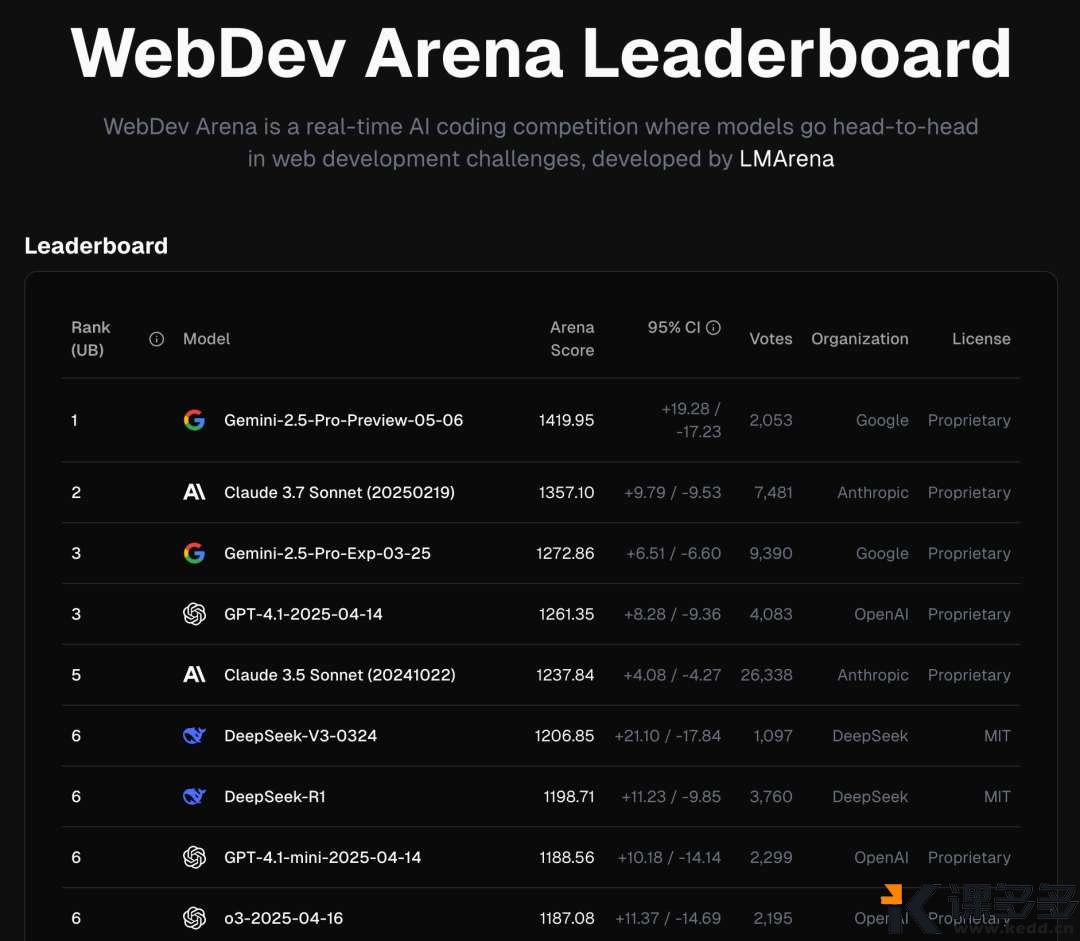Image resolution: width=1080 pixels, height=941 pixels.
Task: Click the OpenAI logo beside o3-2025-04-16
Action: click(194, 918)
